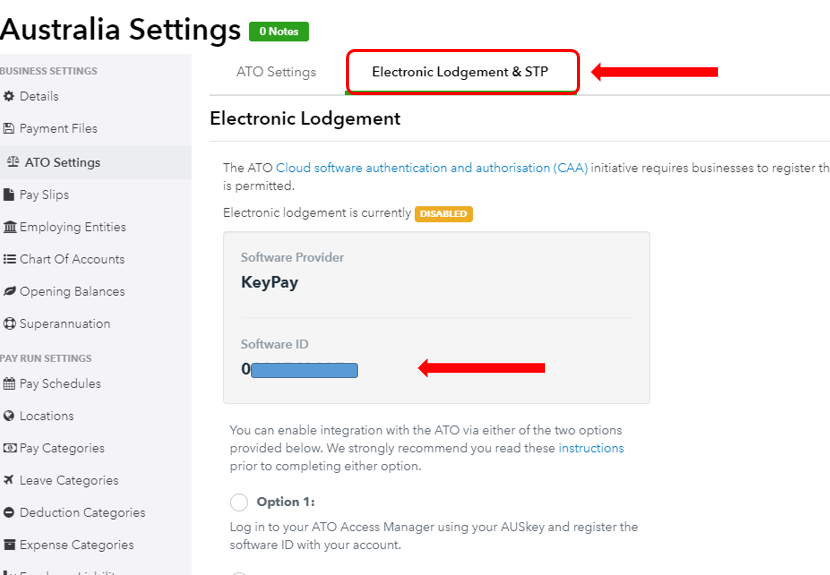The height and width of the screenshot is (575, 830).
Task: Click the gear icon beside Details
Action: (x=10, y=97)
